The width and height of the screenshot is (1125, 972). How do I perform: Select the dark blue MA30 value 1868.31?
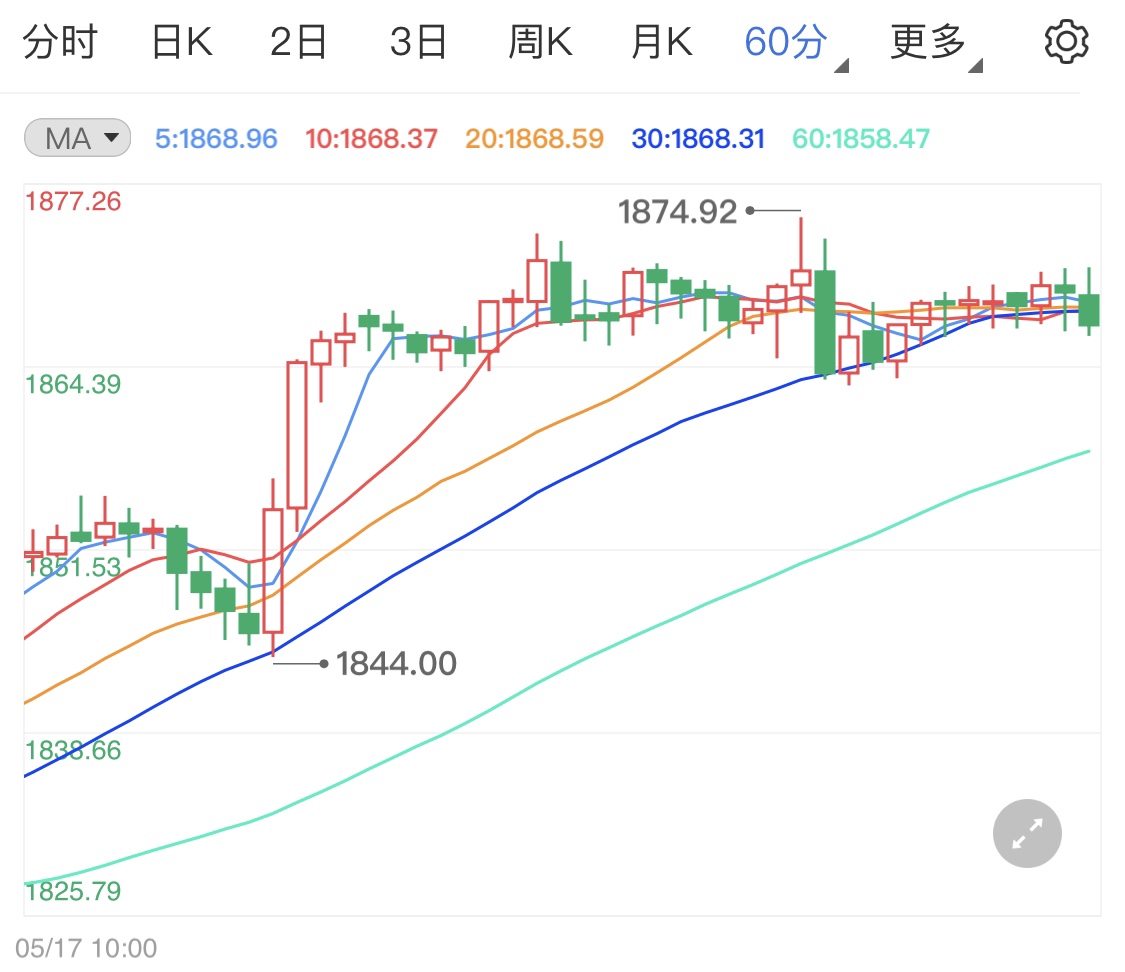click(697, 138)
